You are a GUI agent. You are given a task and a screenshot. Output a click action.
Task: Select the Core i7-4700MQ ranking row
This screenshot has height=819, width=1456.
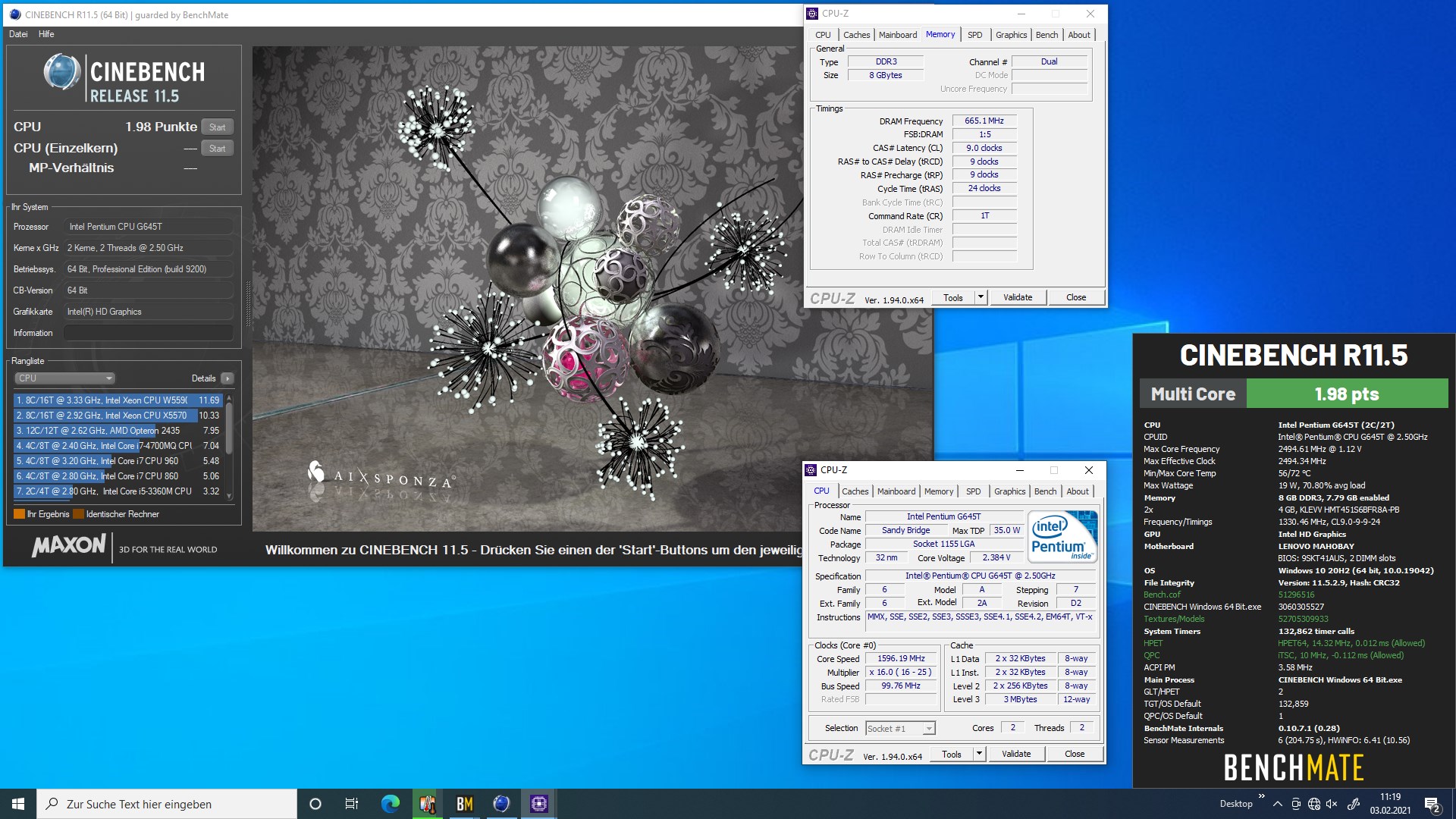[x=118, y=446]
